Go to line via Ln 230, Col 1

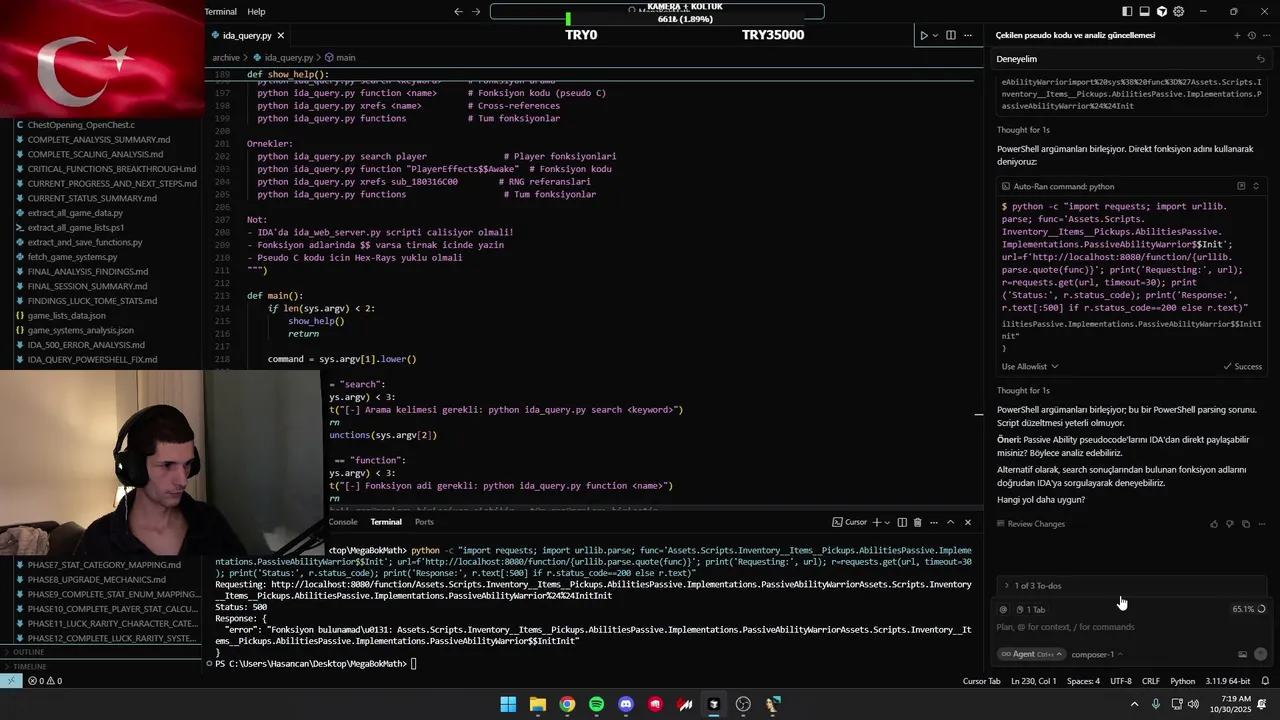click(x=1033, y=681)
